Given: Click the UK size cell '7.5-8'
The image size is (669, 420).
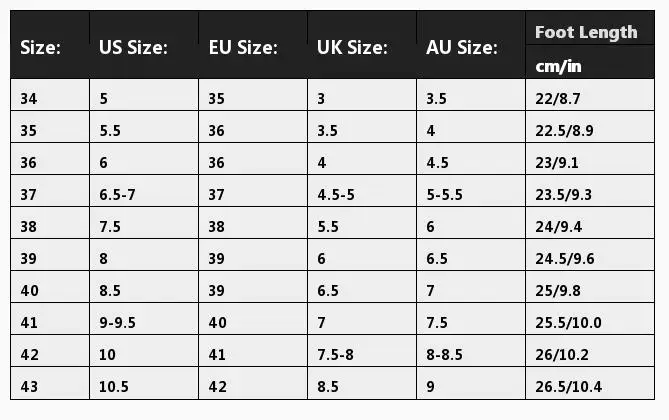Looking at the screenshot, I should tap(336, 355).
